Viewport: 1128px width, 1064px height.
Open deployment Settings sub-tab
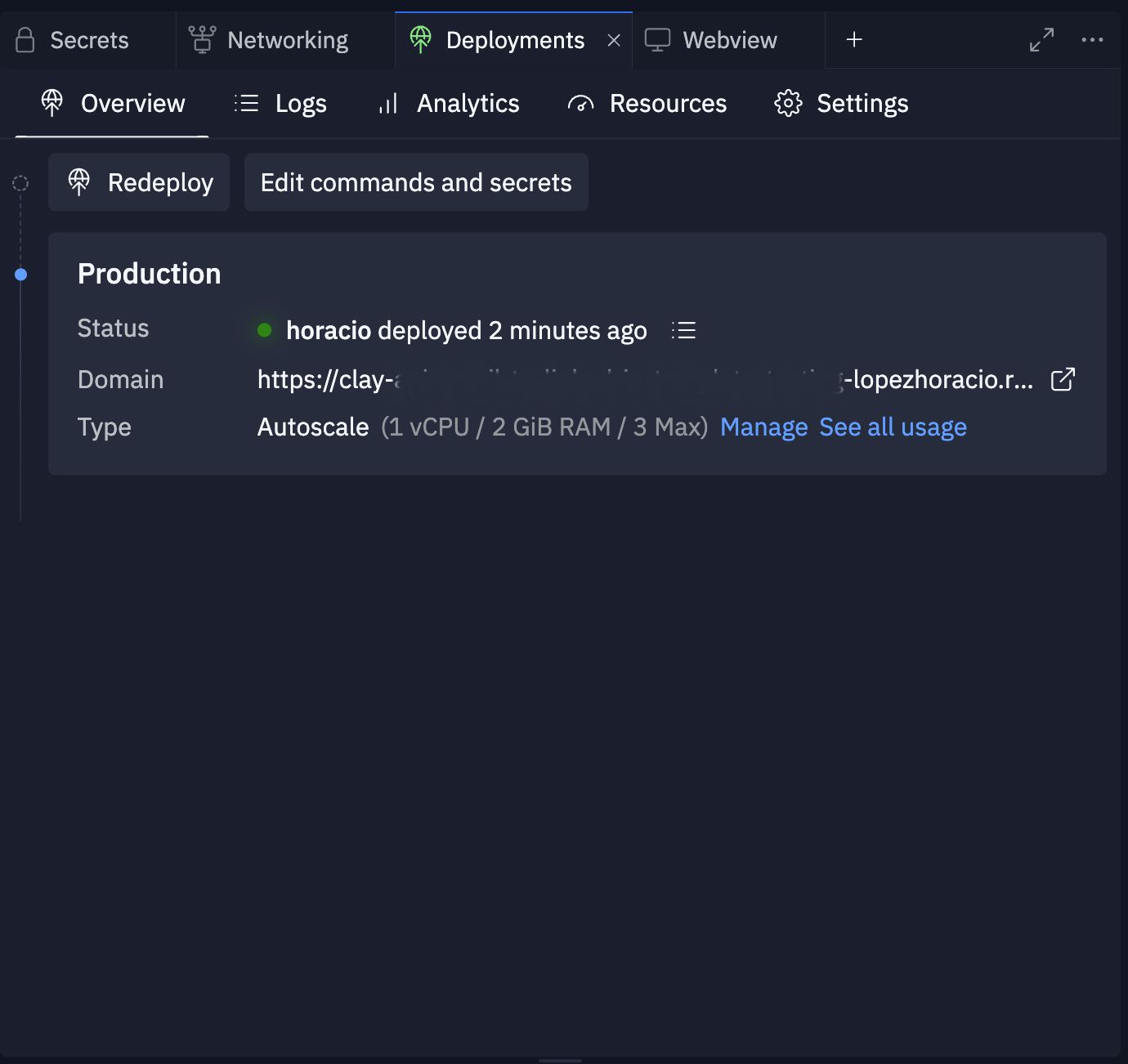(841, 104)
